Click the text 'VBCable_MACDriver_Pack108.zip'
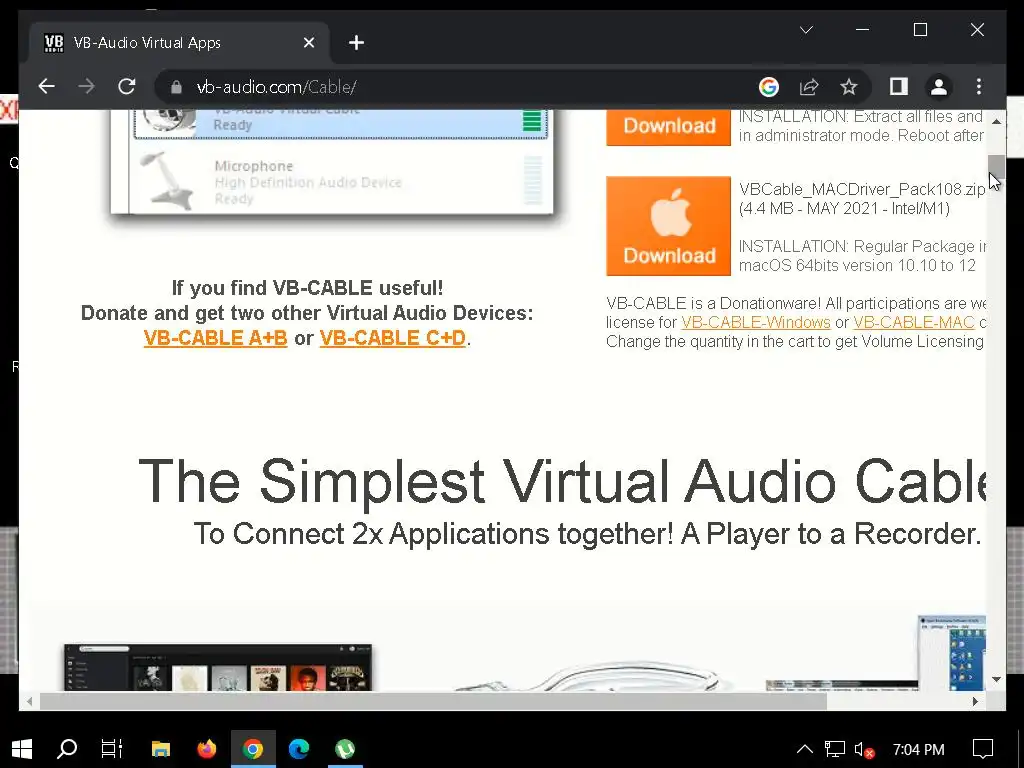The width and height of the screenshot is (1024, 768). pos(862,189)
